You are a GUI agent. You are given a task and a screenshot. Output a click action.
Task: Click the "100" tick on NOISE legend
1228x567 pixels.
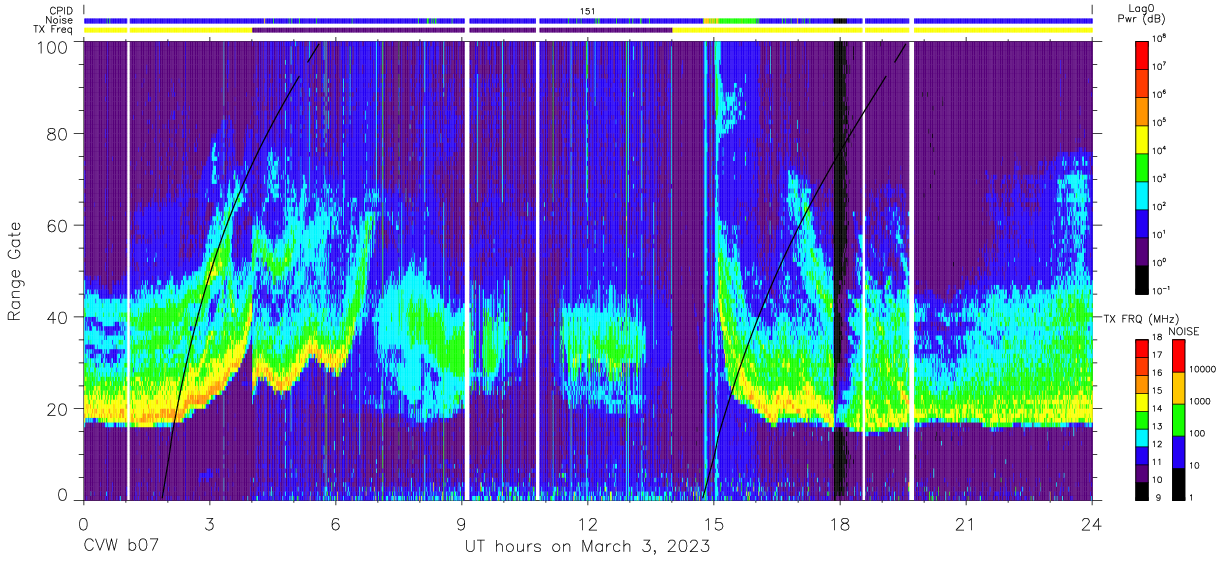click(x=1197, y=433)
